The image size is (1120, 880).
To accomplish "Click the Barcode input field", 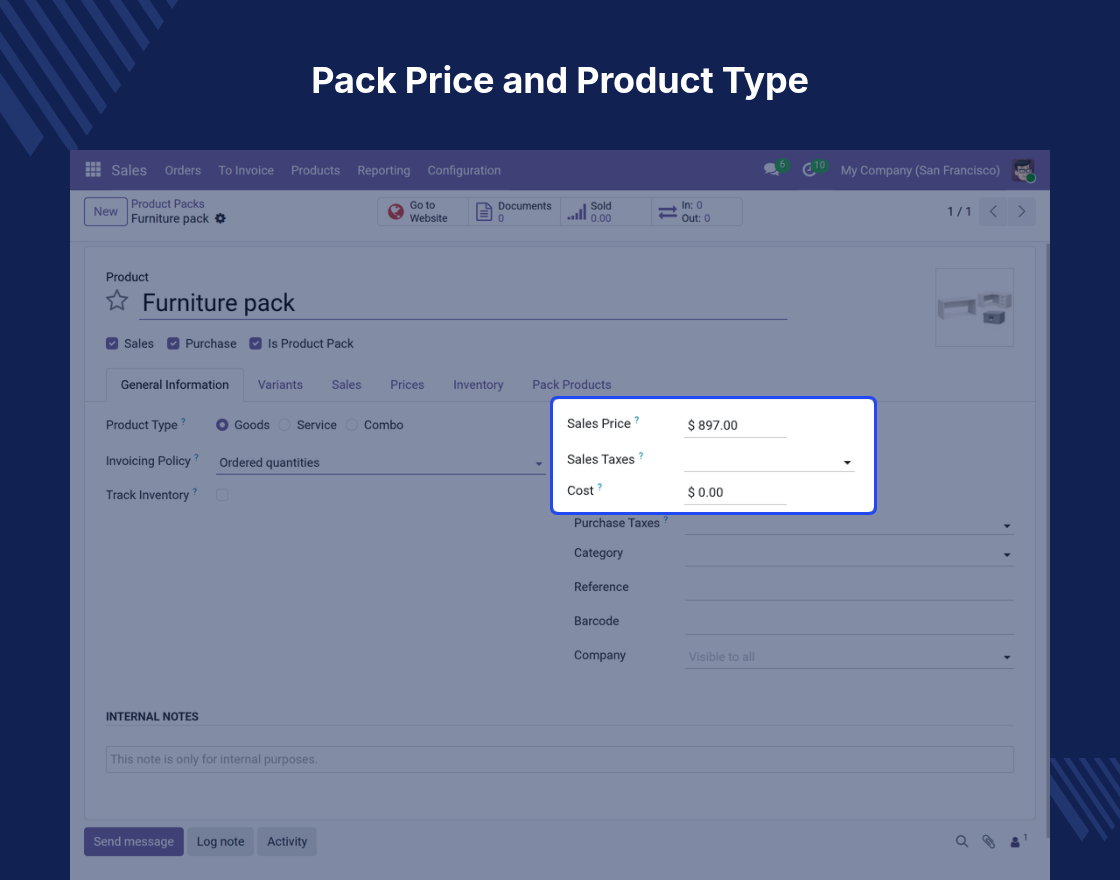I will pyautogui.click(x=849, y=622).
